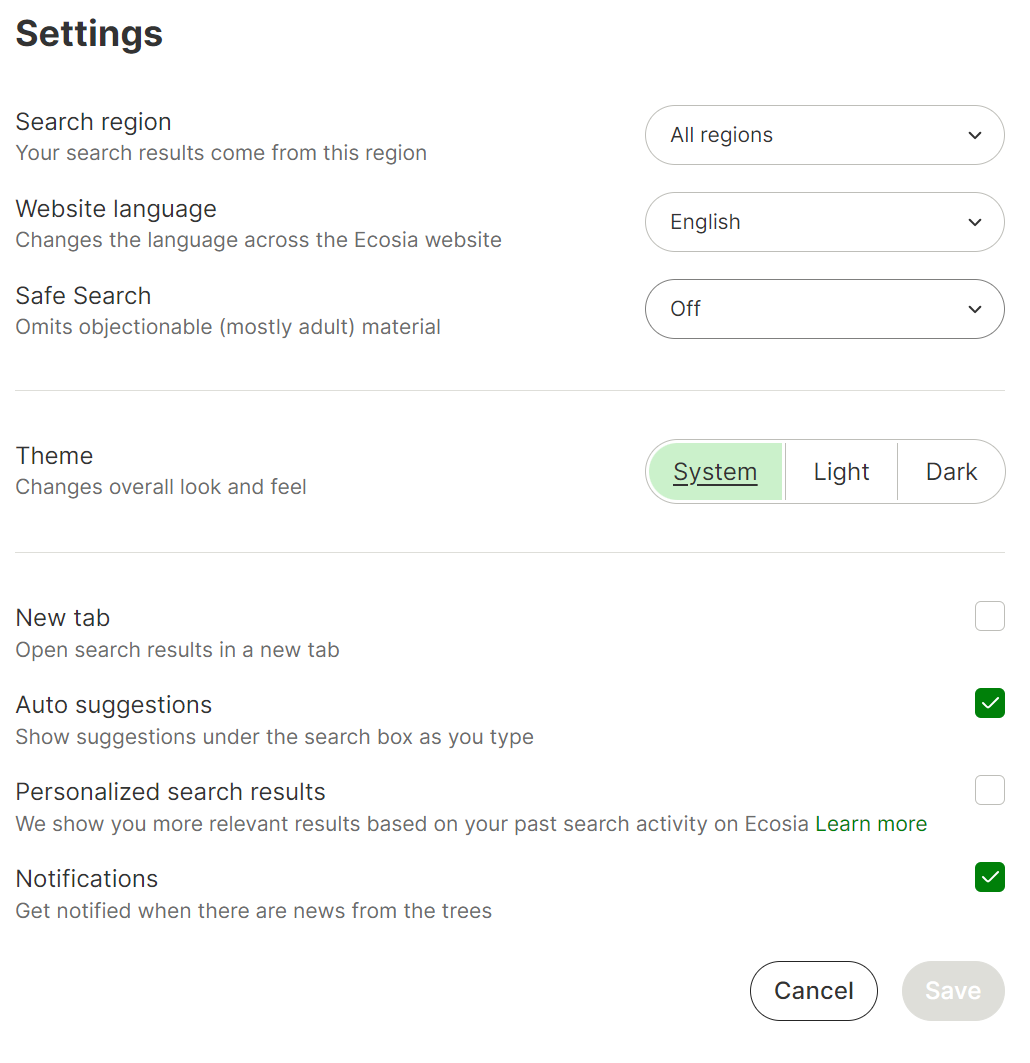Switch theme to Dark
This screenshot has width=1030, height=1063.
[951, 472]
